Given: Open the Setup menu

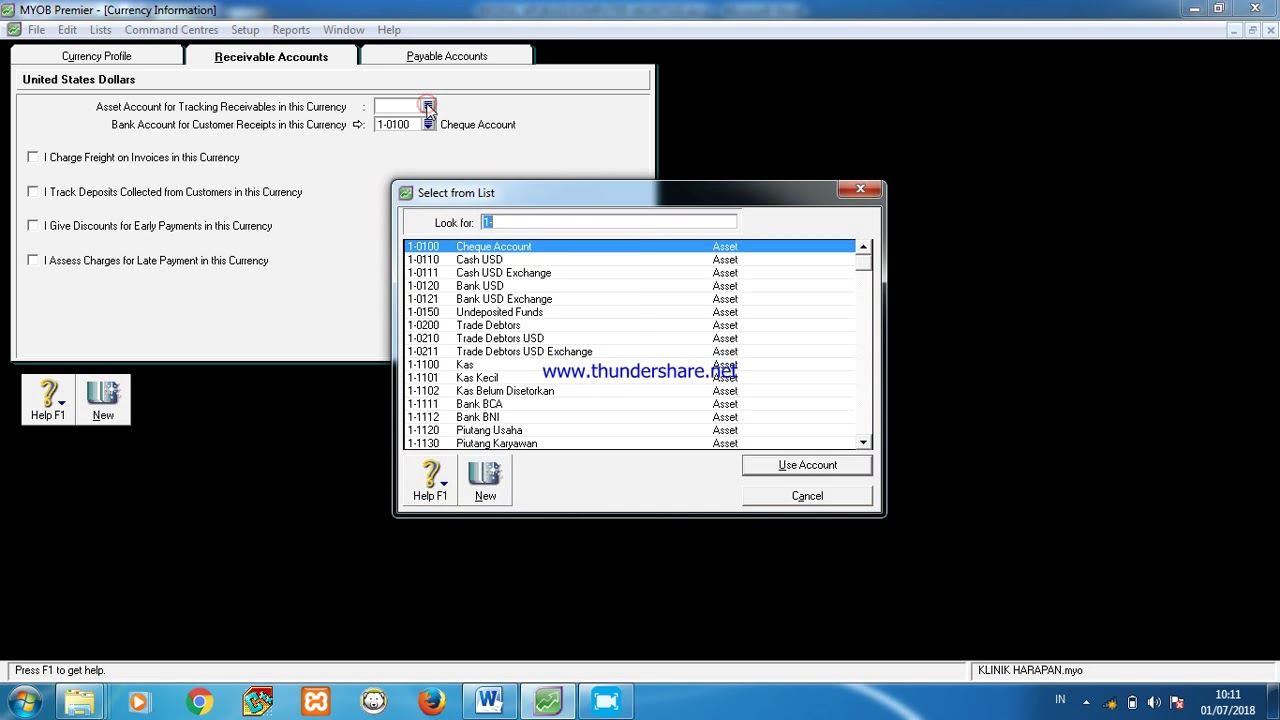Looking at the screenshot, I should coord(245,30).
